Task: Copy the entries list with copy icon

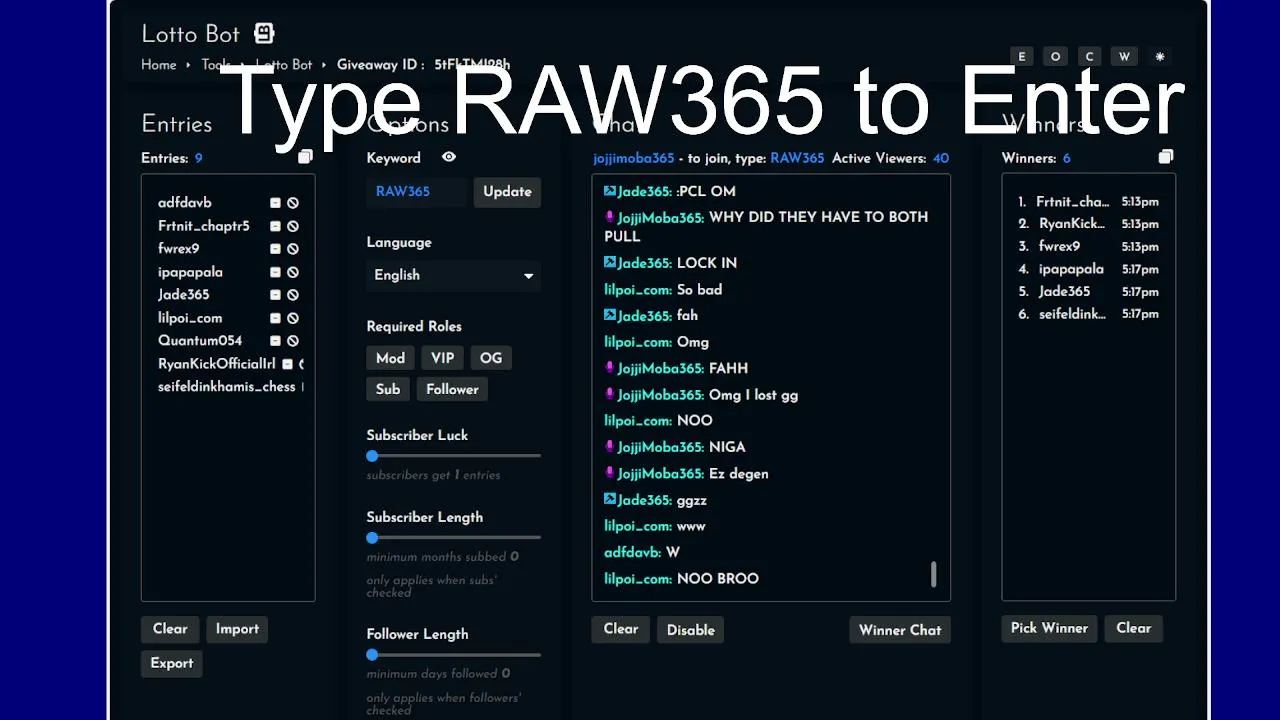Action: coord(305,157)
